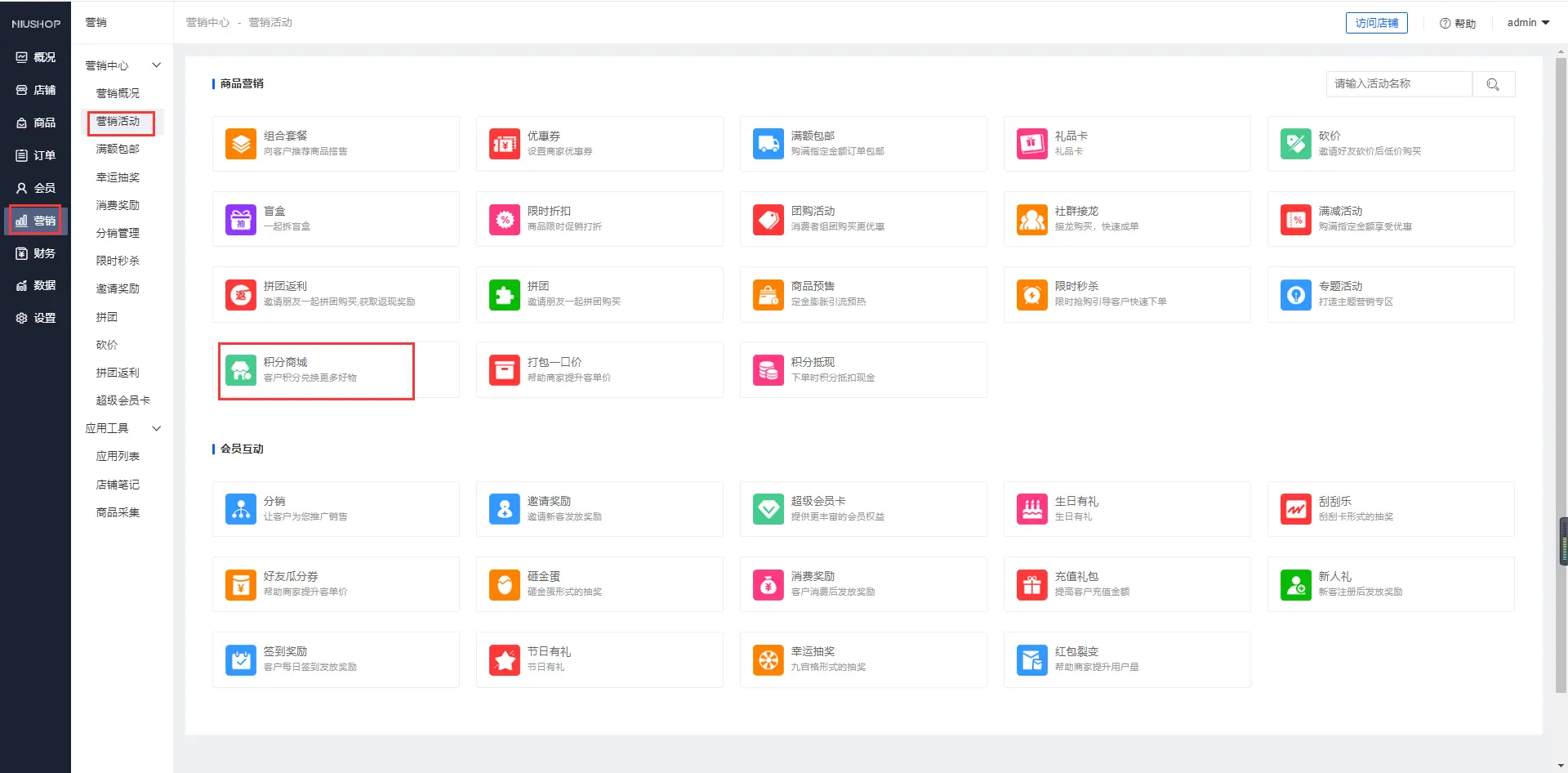Click the 积分商城 points mall icon
Screen dimensions: 1568x773
241,370
